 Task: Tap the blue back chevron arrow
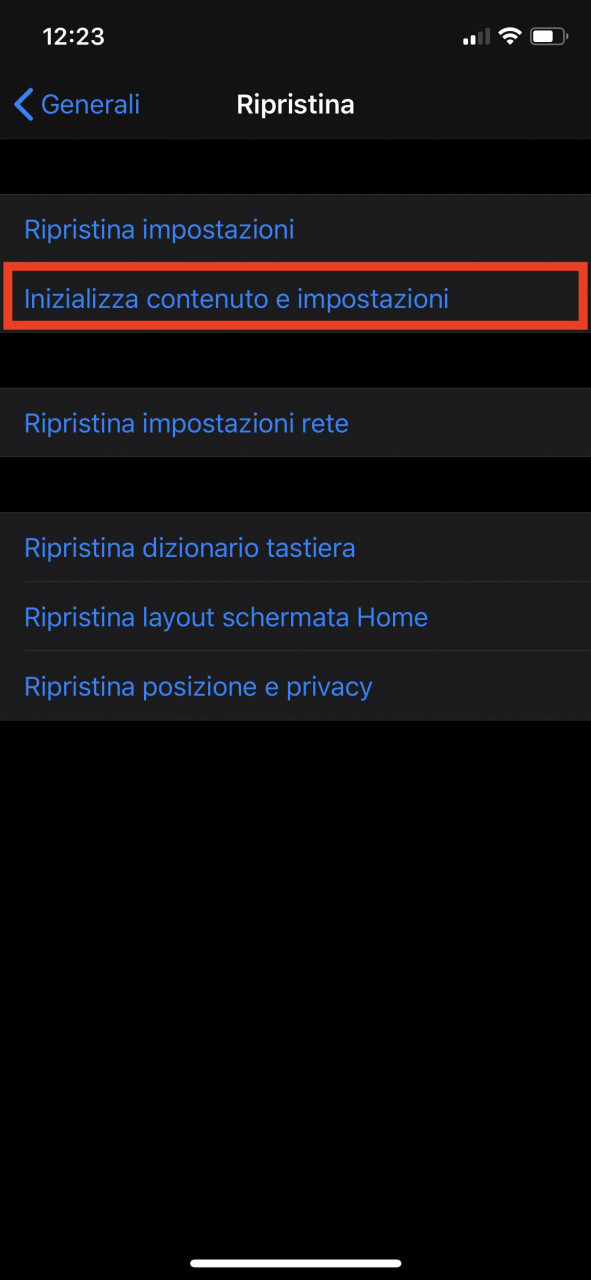point(24,104)
